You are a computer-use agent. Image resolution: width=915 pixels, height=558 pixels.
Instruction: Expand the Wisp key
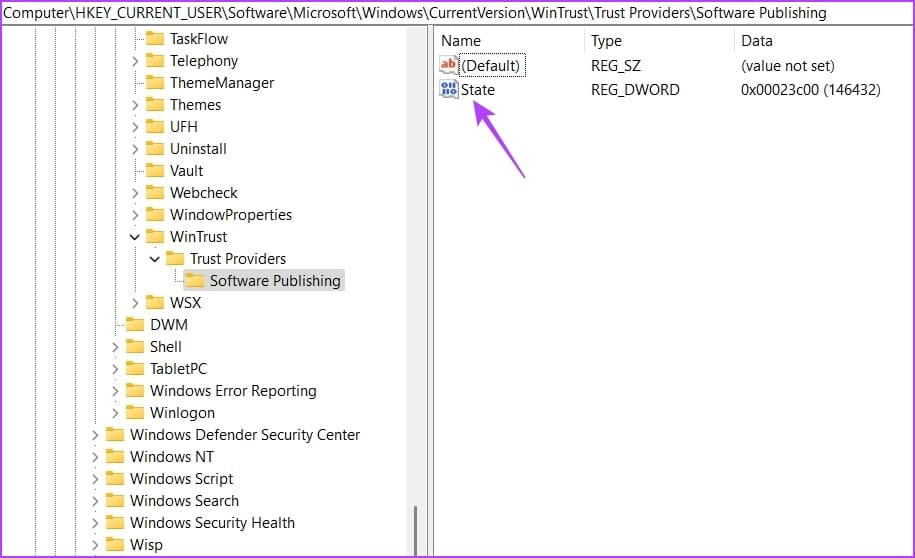coord(95,545)
